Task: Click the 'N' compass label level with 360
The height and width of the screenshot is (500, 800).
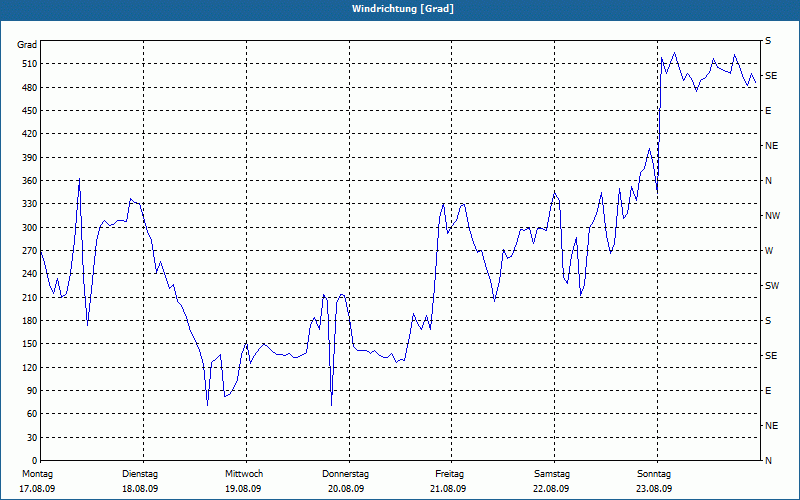Action: tap(768, 181)
